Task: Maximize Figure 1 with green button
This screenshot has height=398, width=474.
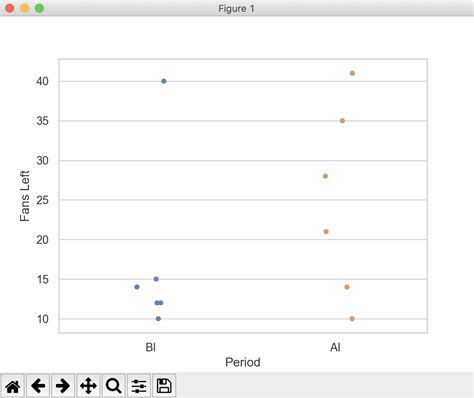Action: [x=39, y=8]
